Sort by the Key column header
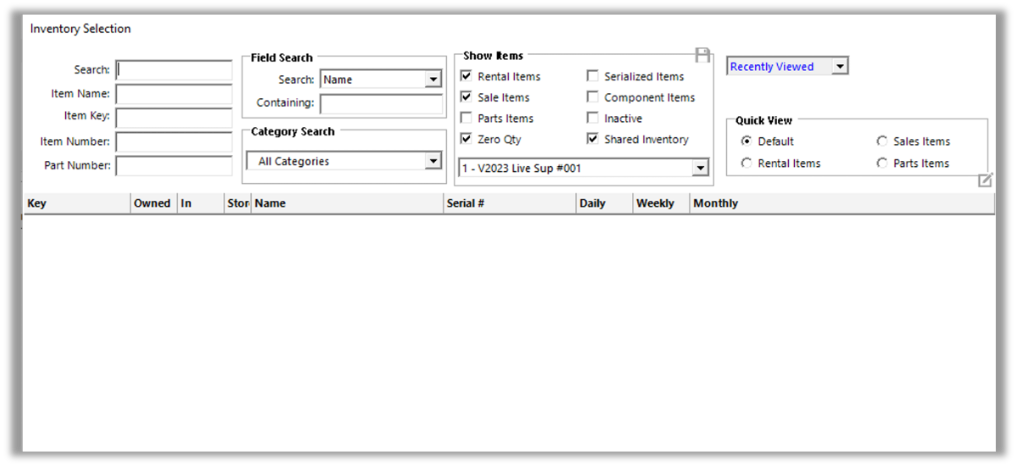The image size is (1016, 466). tap(78, 203)
